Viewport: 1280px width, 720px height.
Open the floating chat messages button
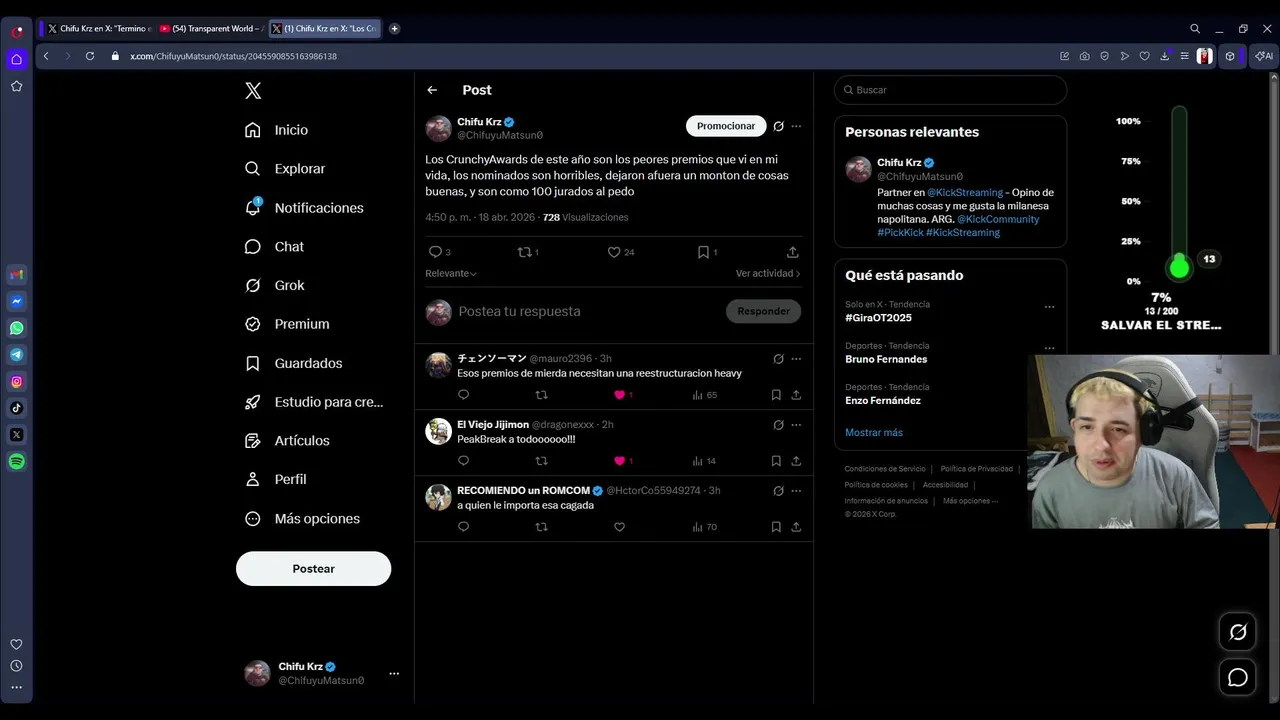tap(1238, 678)
